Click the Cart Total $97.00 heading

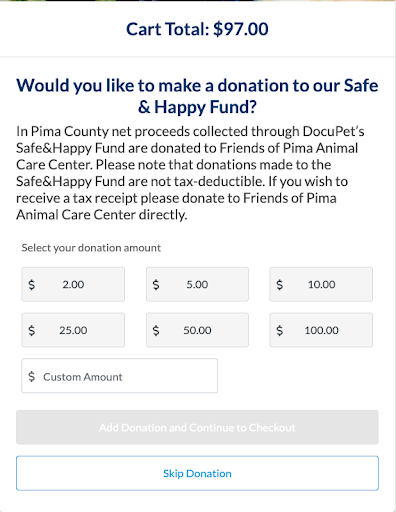click(197, 29)
